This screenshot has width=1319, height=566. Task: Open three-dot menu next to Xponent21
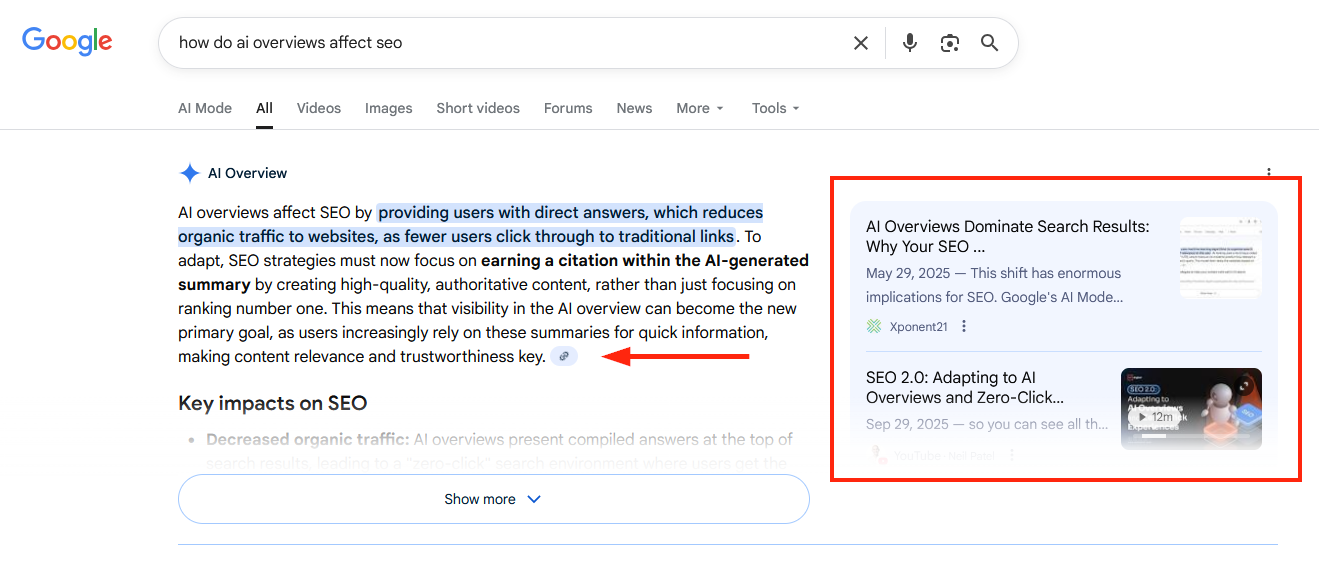[x=964, y=326]
